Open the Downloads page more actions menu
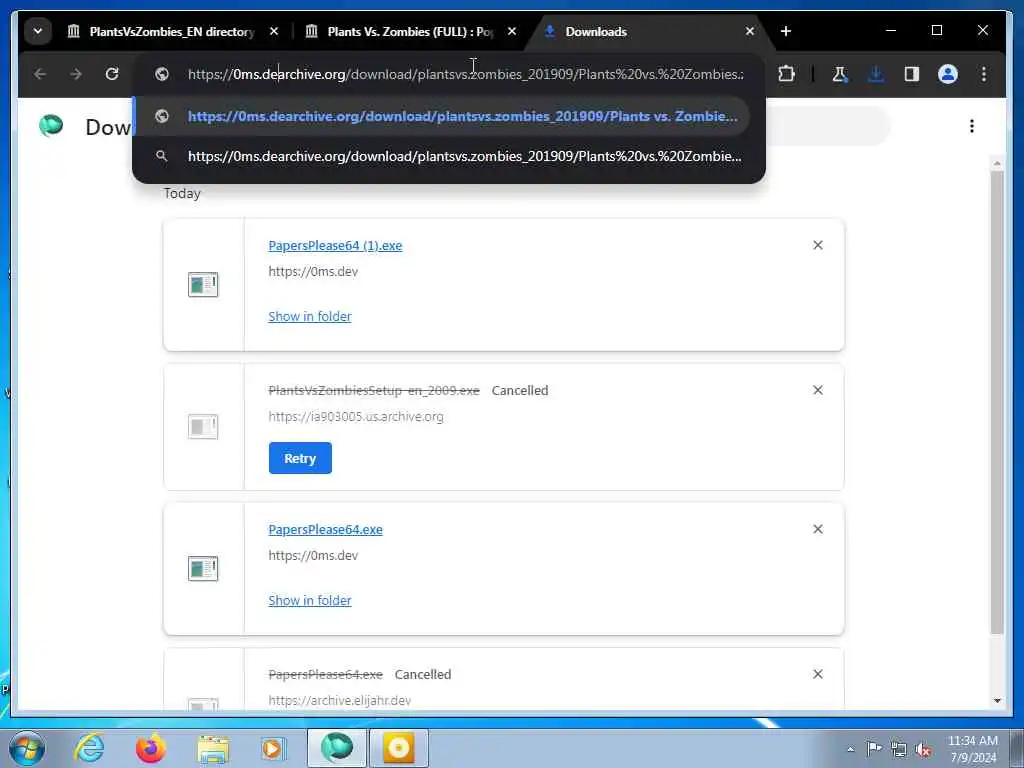 [972, 126]
